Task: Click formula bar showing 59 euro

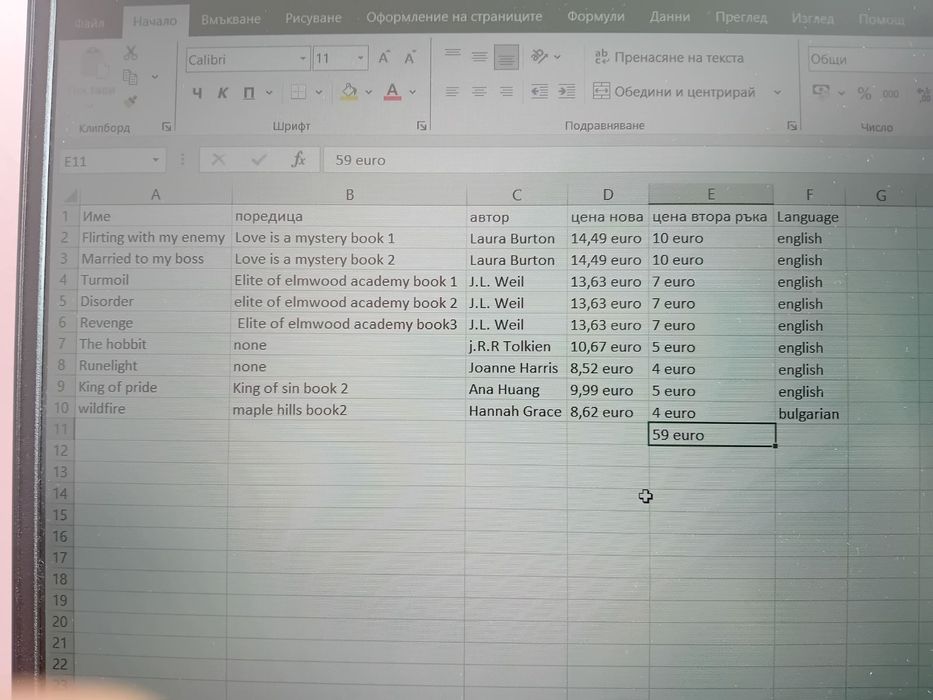Action: click(x=628, y=160)
